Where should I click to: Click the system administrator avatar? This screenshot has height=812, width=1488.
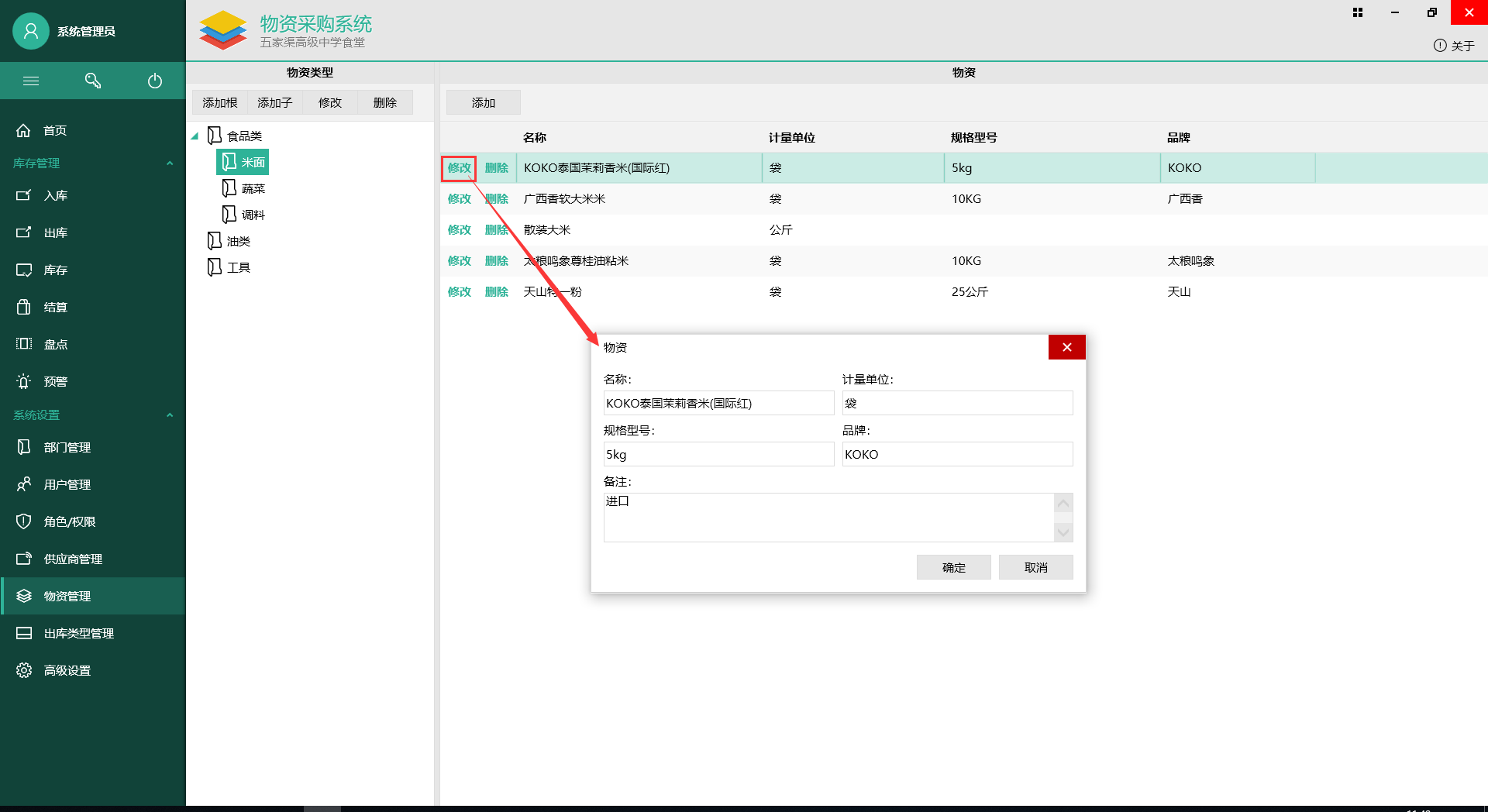click(x=31, y=31)
